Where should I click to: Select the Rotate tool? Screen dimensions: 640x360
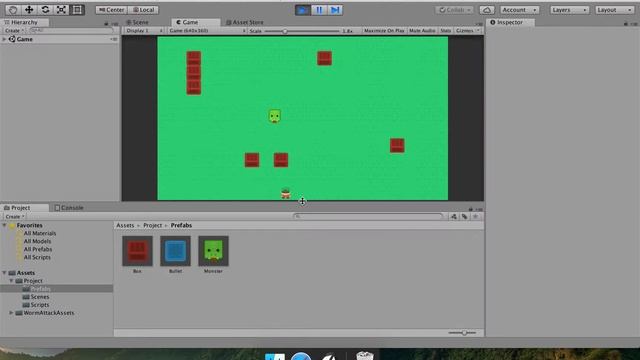tap(45, 10)
